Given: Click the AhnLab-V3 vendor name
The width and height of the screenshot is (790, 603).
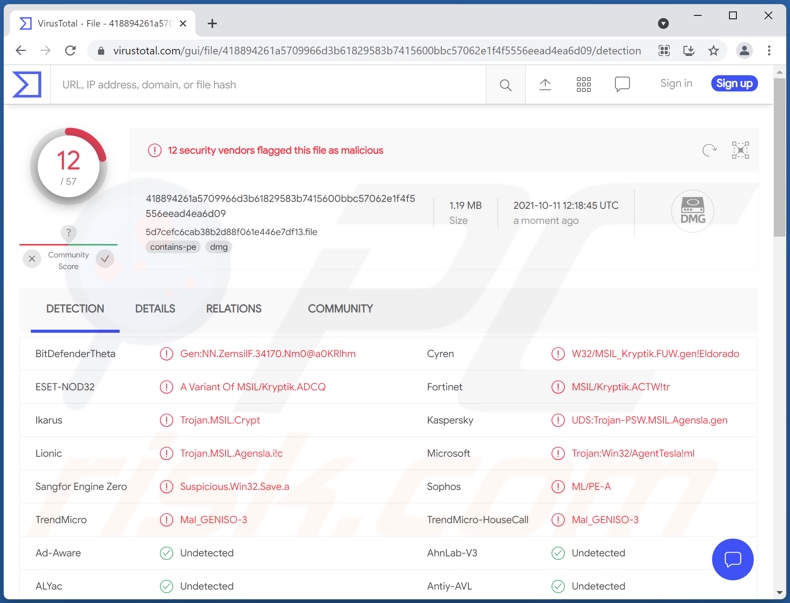Looking at the screenshot, I should pos(452,553).
